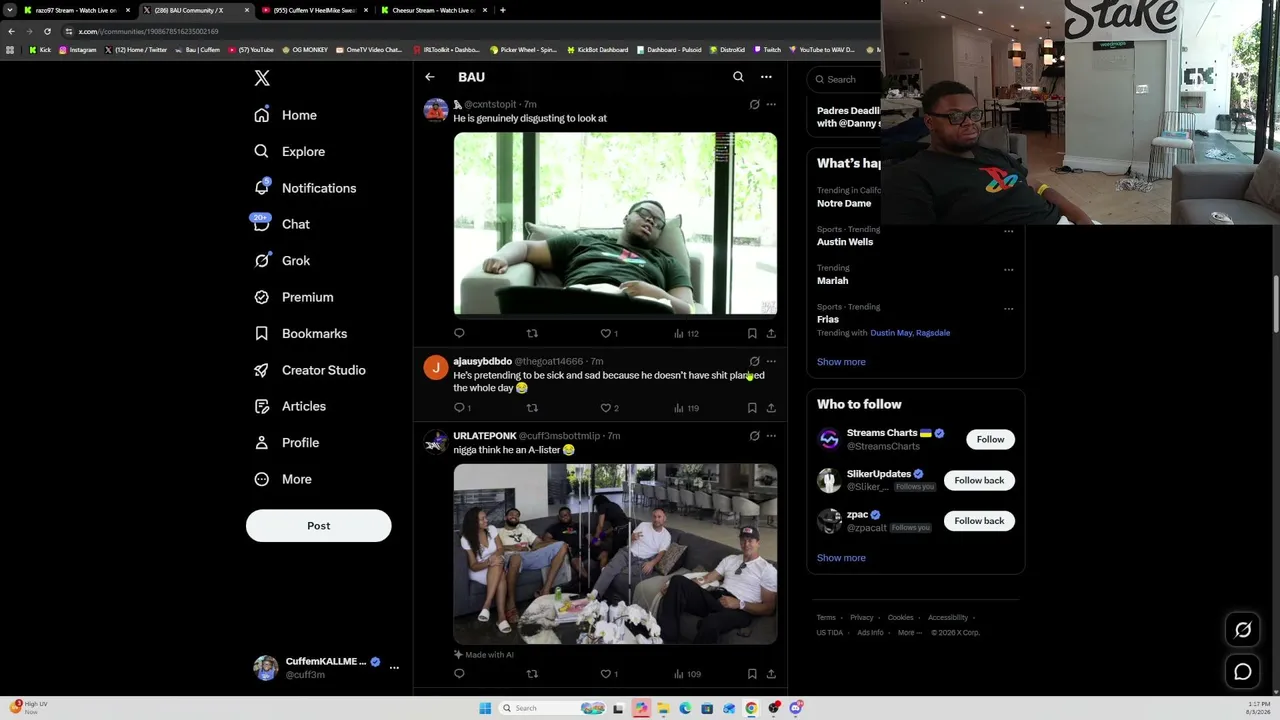Open the Grok icon in the sidebar
The image size is (1280, 720).
(x=262, y=260)
